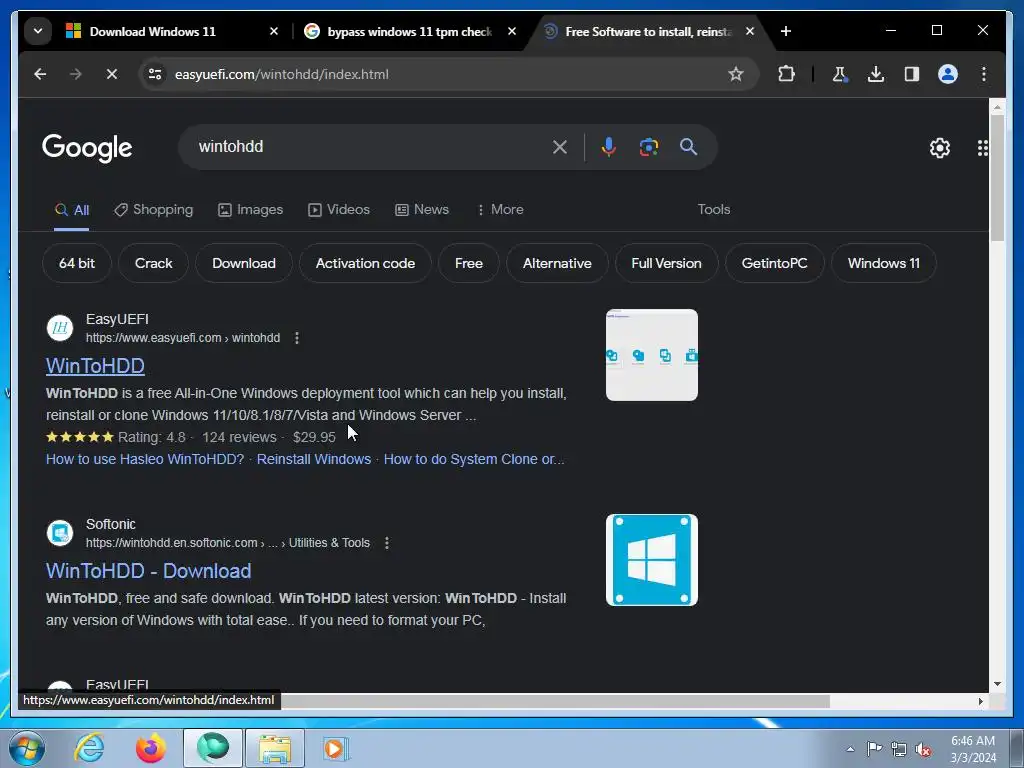Open File Explorer from taskbar
Screen dimensions: 1024x768
point(275,748)
